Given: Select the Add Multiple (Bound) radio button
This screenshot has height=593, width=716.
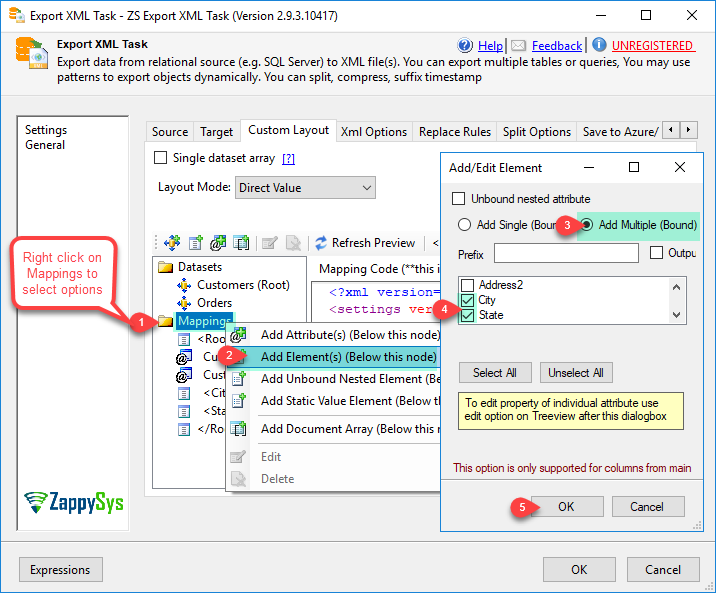Looking at the screenshot, I should [586, 225].
